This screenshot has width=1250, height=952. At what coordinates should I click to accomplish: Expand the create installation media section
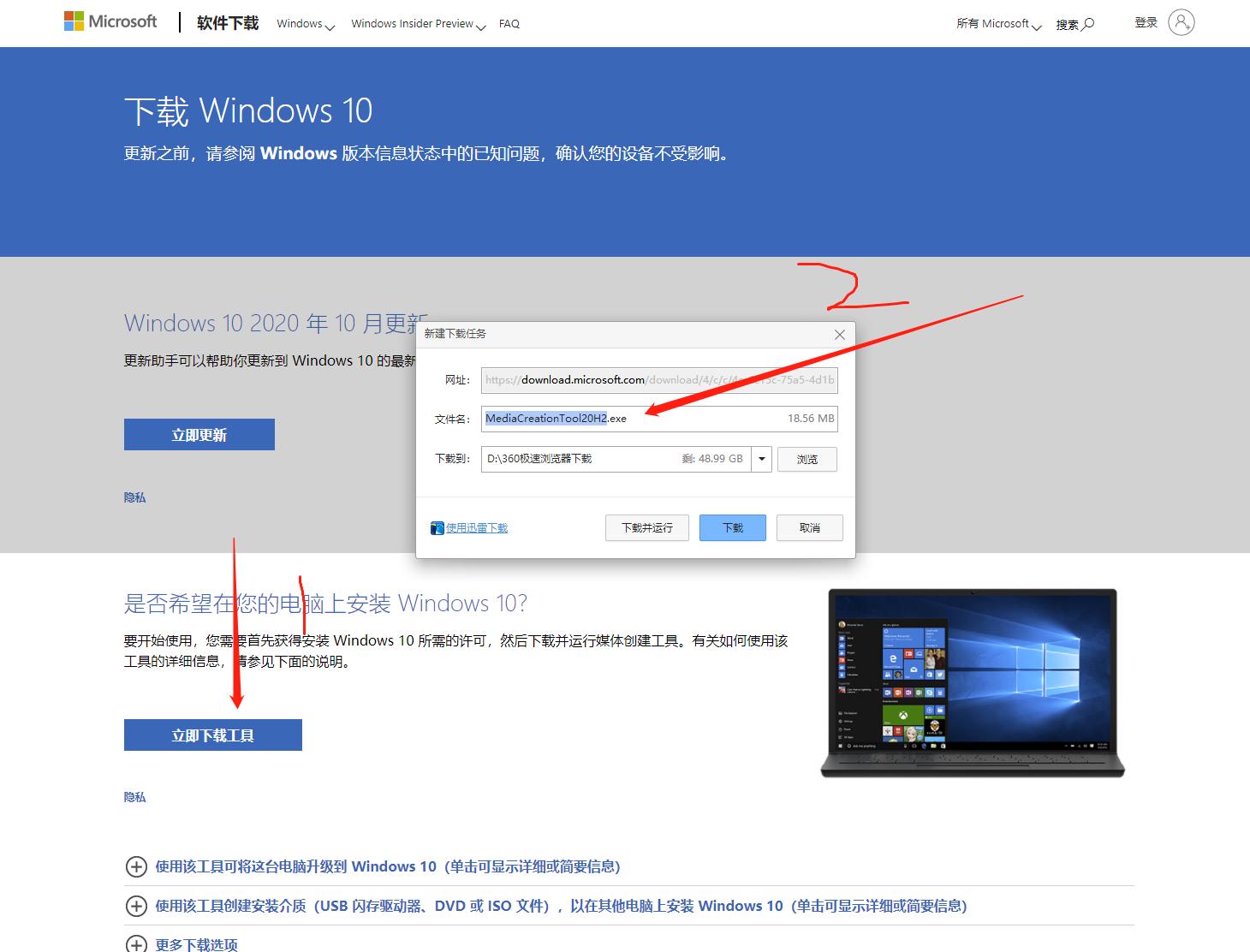coord(546,906)
